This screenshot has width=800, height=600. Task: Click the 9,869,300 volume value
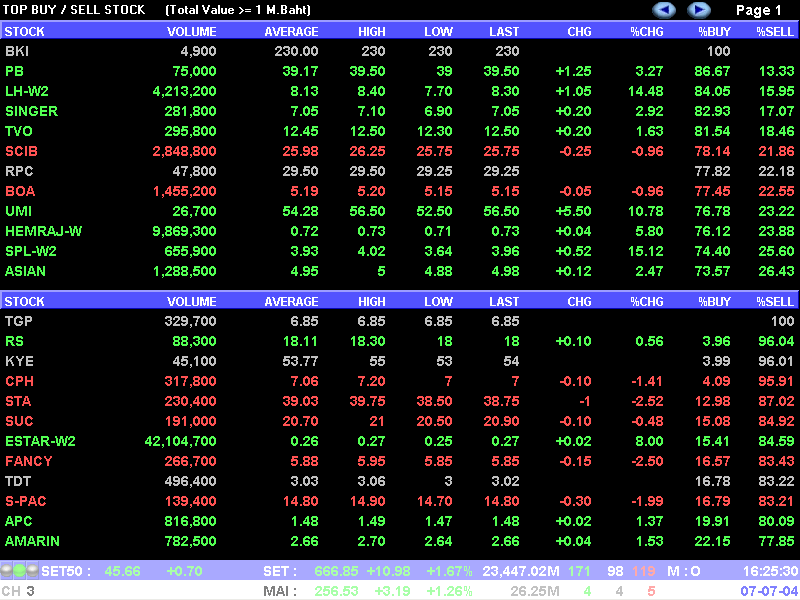click(x=185, y=231)
